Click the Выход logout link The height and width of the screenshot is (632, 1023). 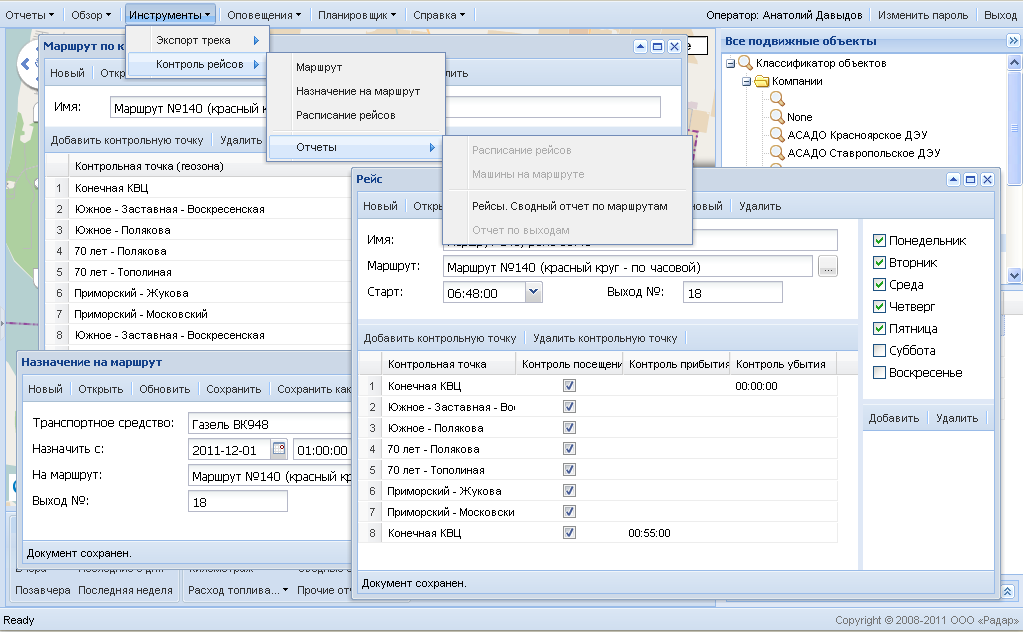[x=1000, y=15]
